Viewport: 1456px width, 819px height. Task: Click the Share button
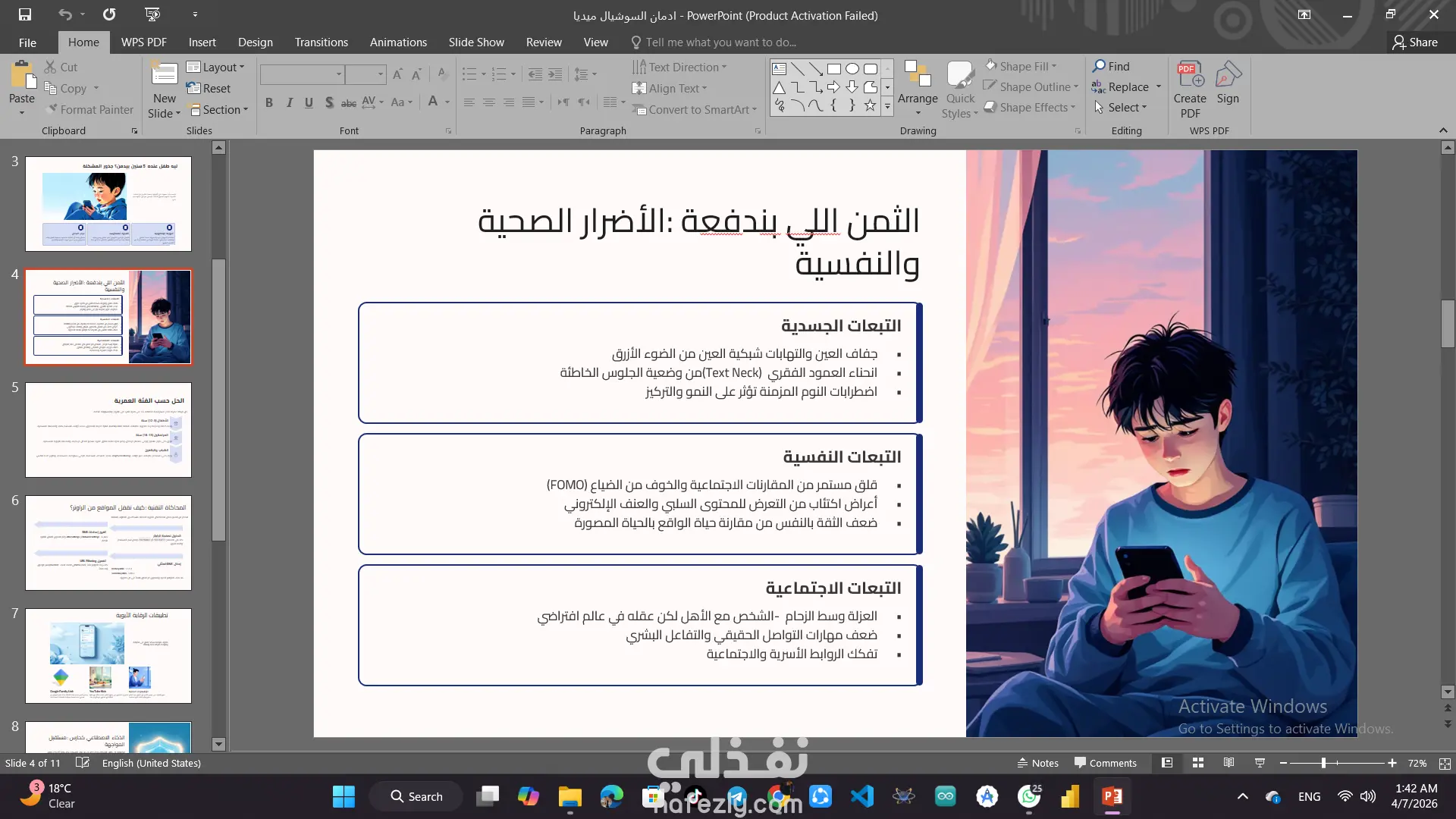pos(1415,42)
